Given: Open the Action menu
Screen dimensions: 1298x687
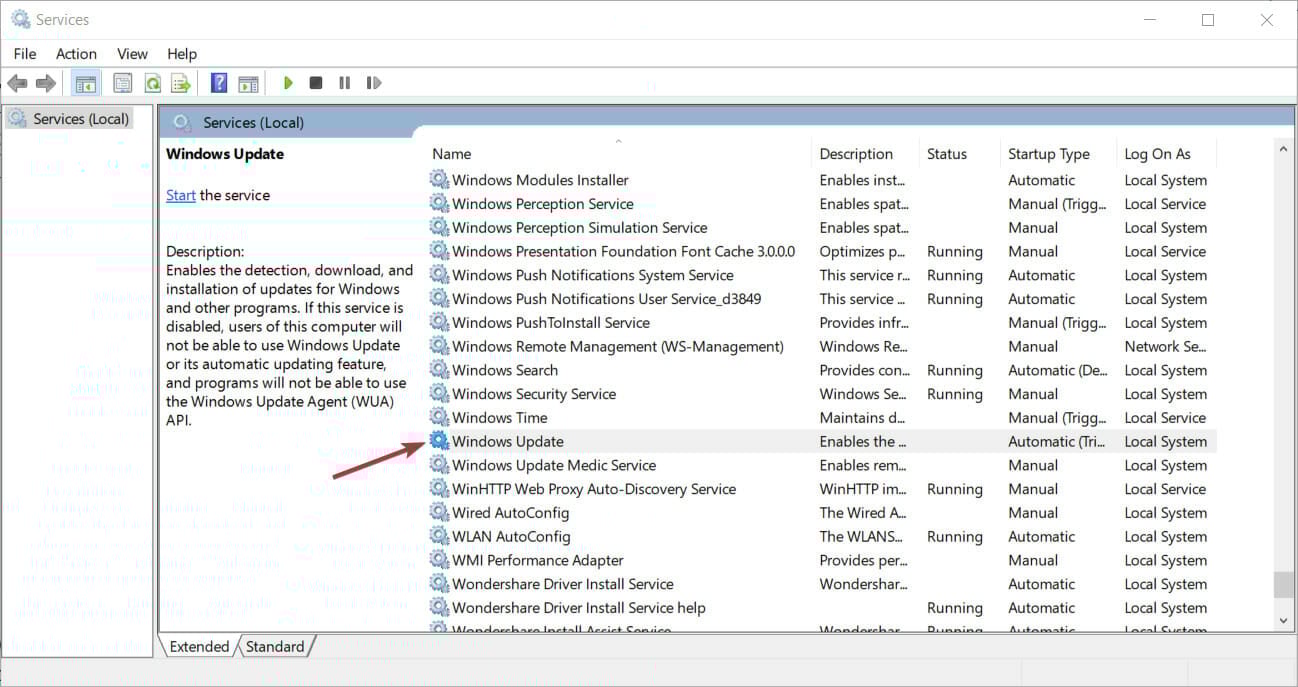Looking at the screenshot, I should [x=76, y=54].
